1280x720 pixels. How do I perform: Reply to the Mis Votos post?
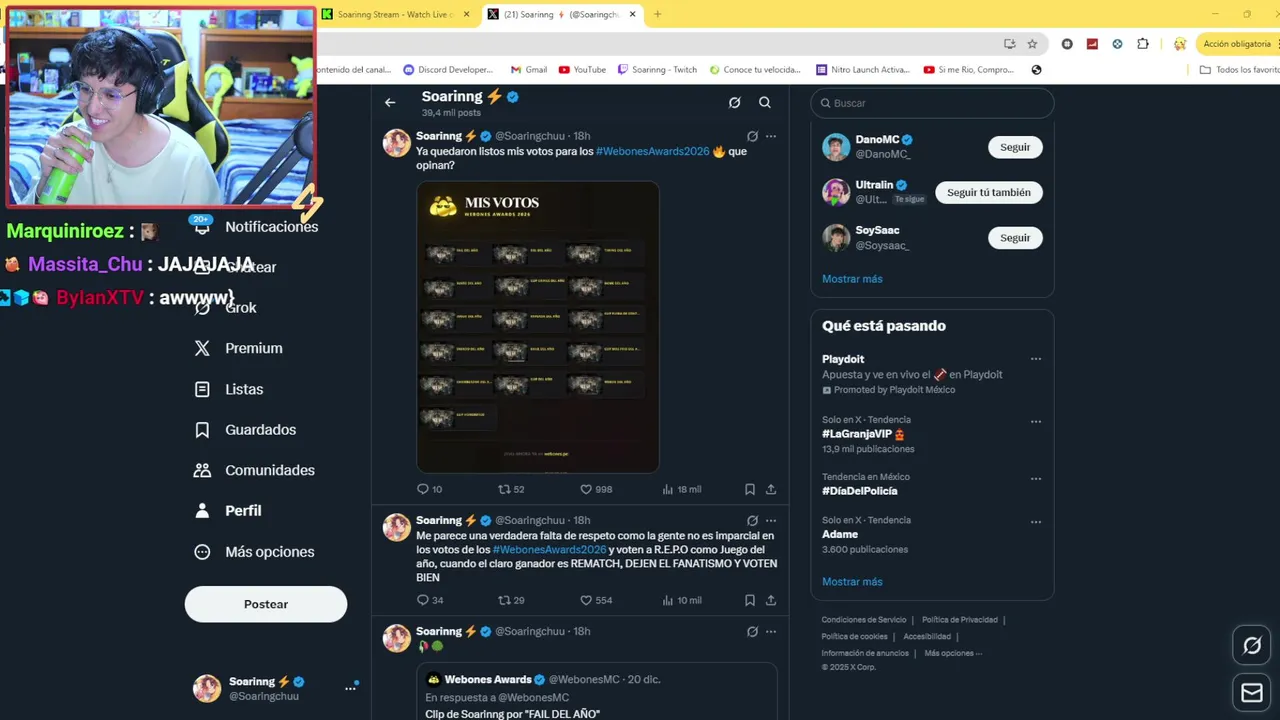point(429,489)
